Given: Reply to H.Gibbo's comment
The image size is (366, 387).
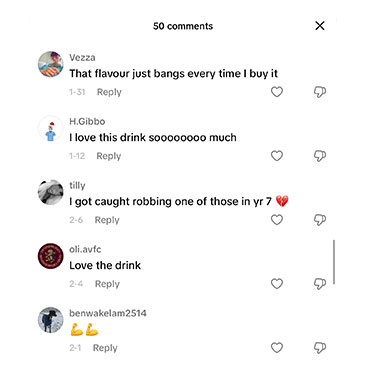Looking at the screenshot, I should coord(109,156).
